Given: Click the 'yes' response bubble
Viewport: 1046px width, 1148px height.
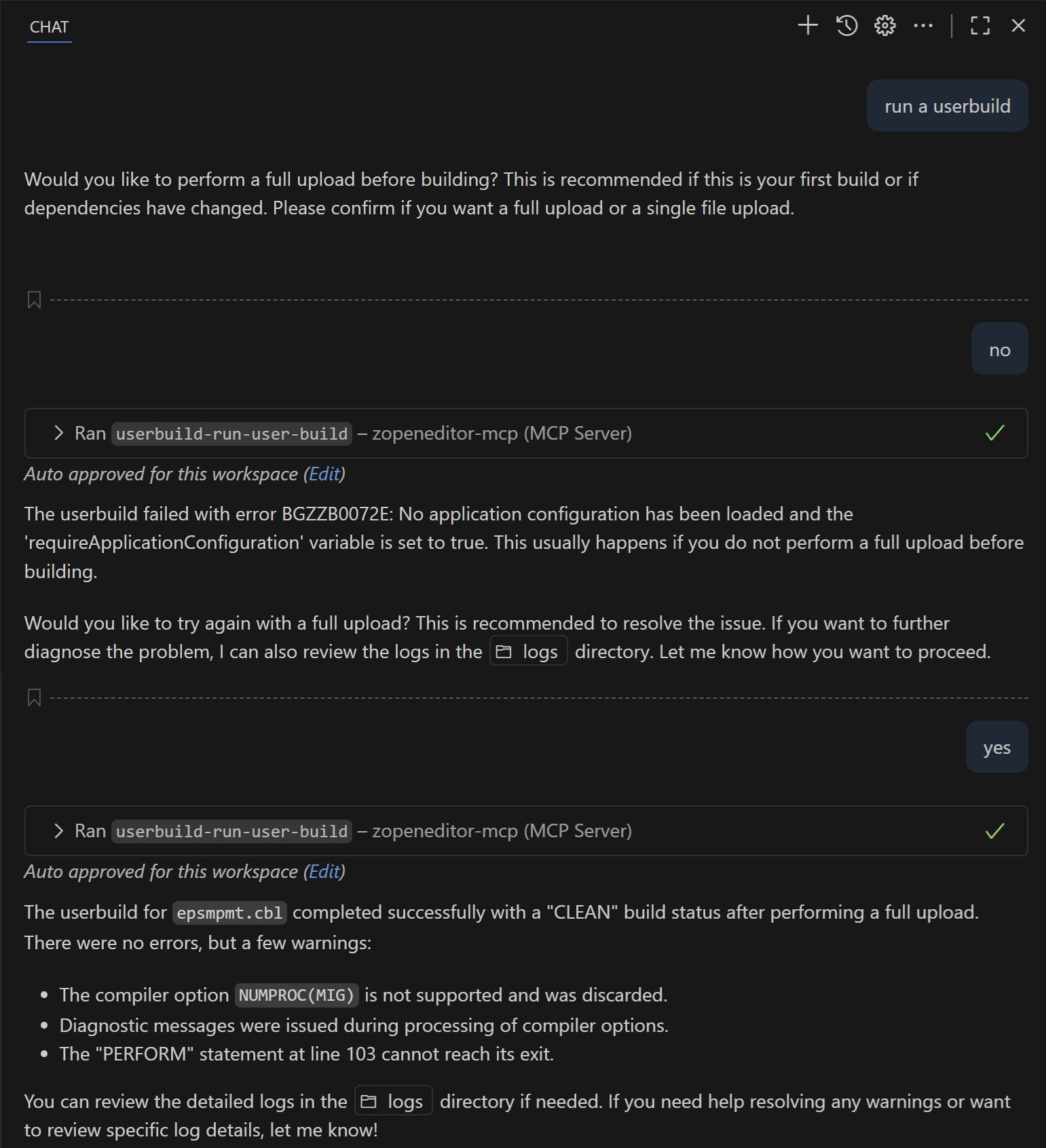Looking at the screenshot, I should [996, 747].
